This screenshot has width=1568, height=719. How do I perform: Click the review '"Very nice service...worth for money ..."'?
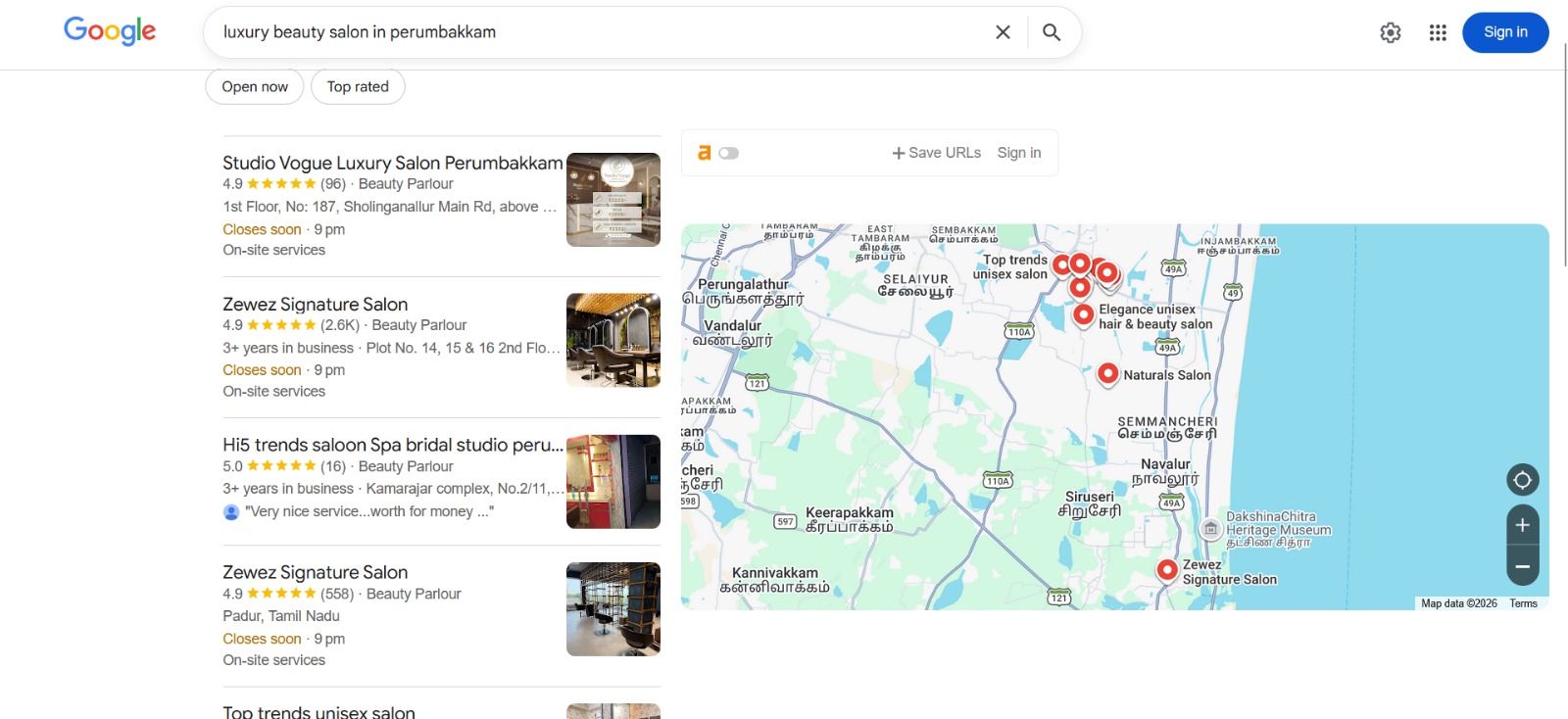(369, 511)
